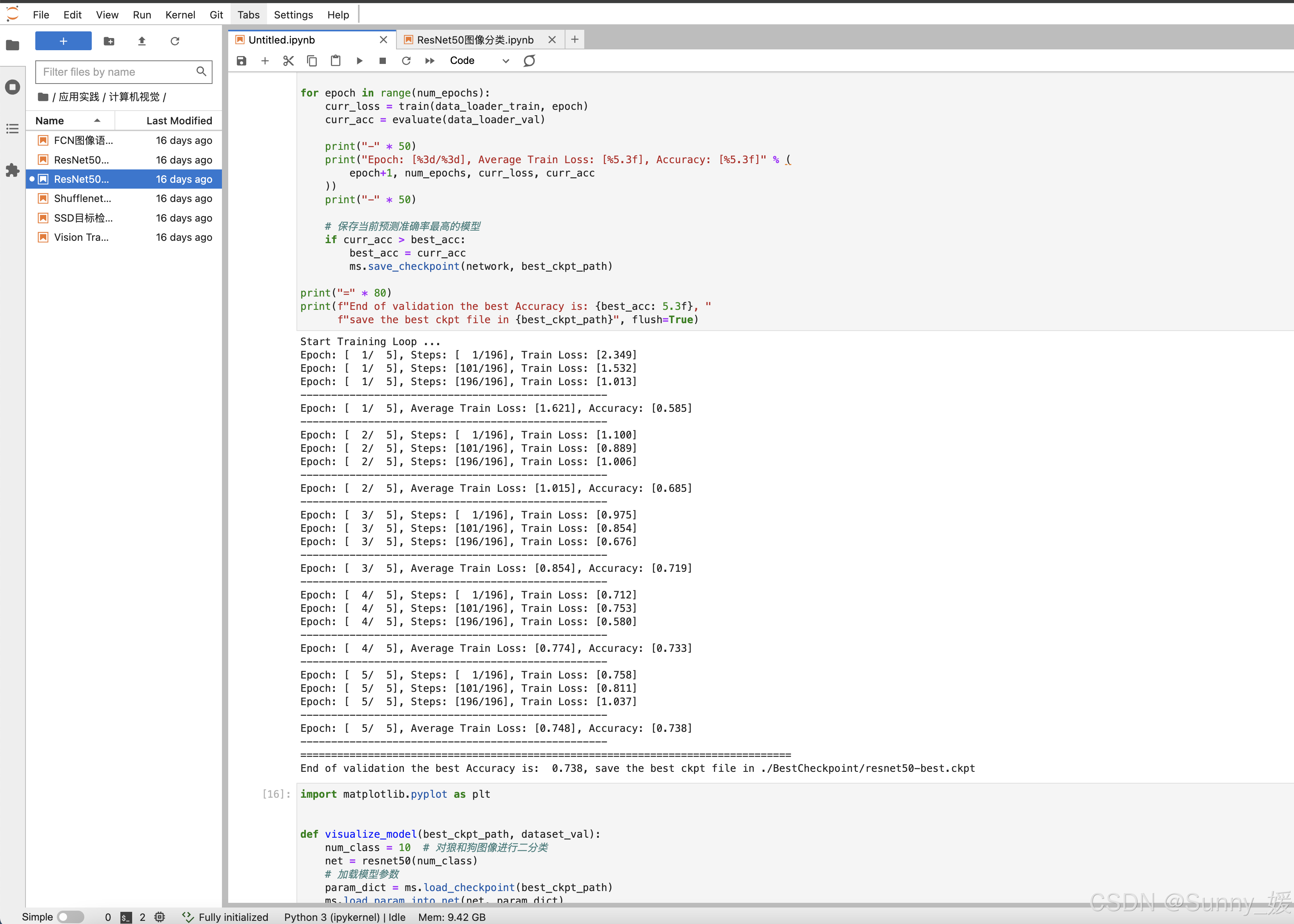
Task: Open the Kernel menu
Action: tap(180, 15)
